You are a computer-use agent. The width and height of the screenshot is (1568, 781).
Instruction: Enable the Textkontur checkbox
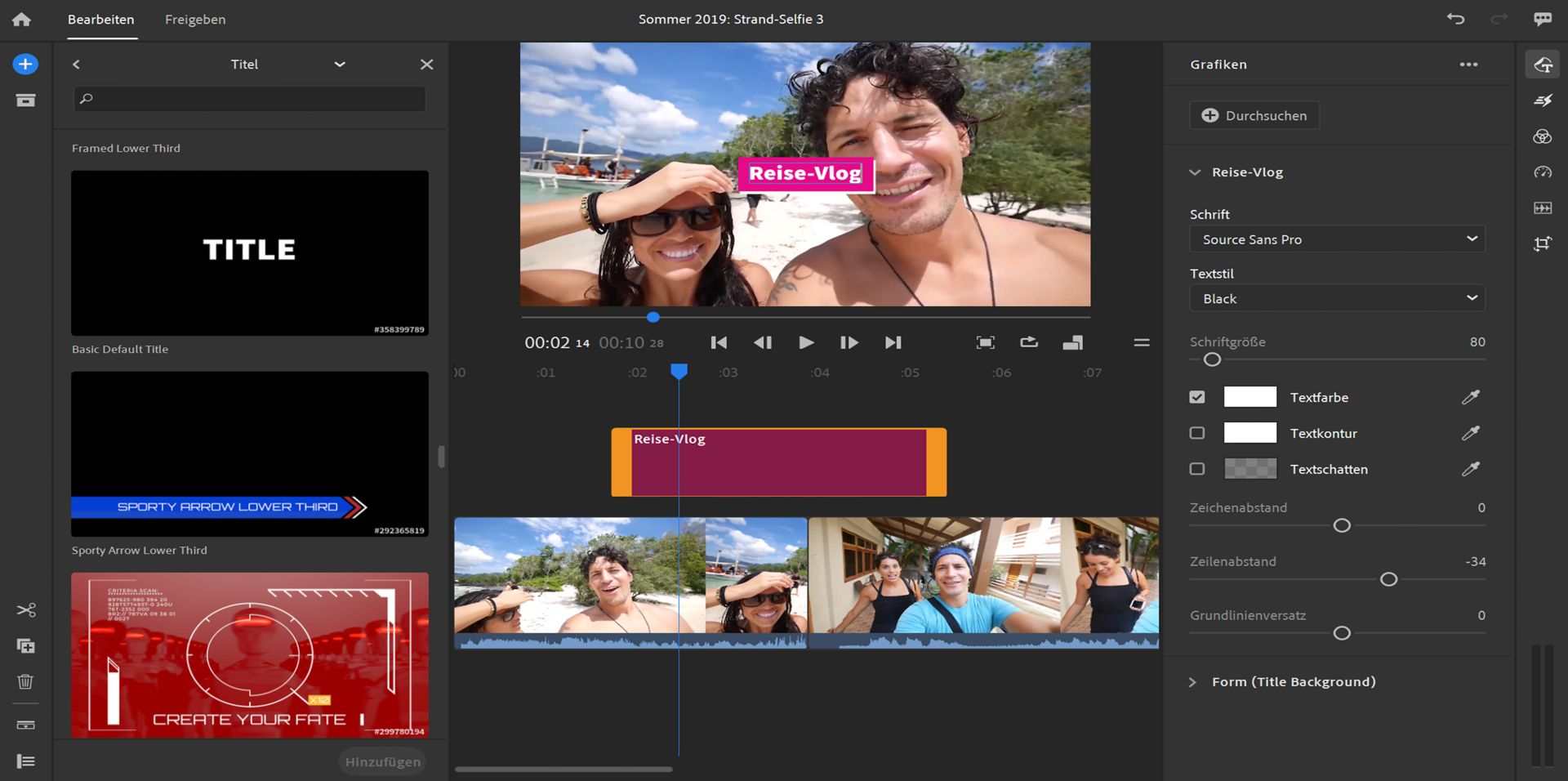(x=1197, y=433)
